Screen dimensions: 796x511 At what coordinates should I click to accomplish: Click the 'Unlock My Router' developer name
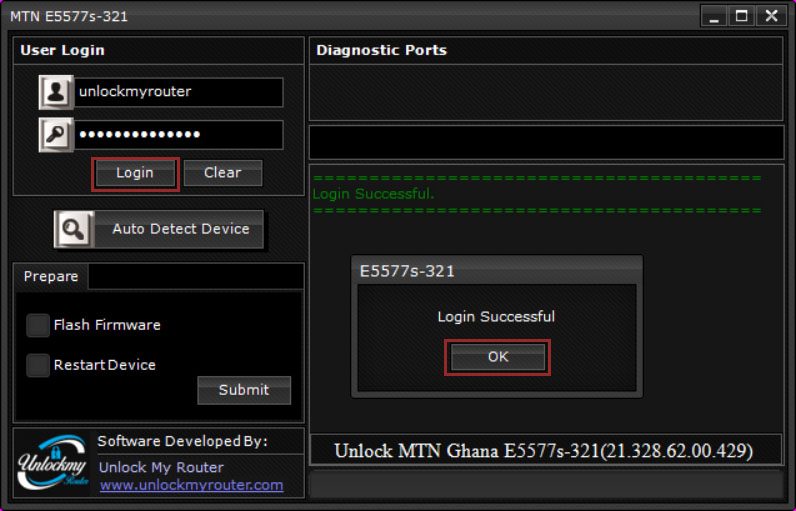[161, 467]
